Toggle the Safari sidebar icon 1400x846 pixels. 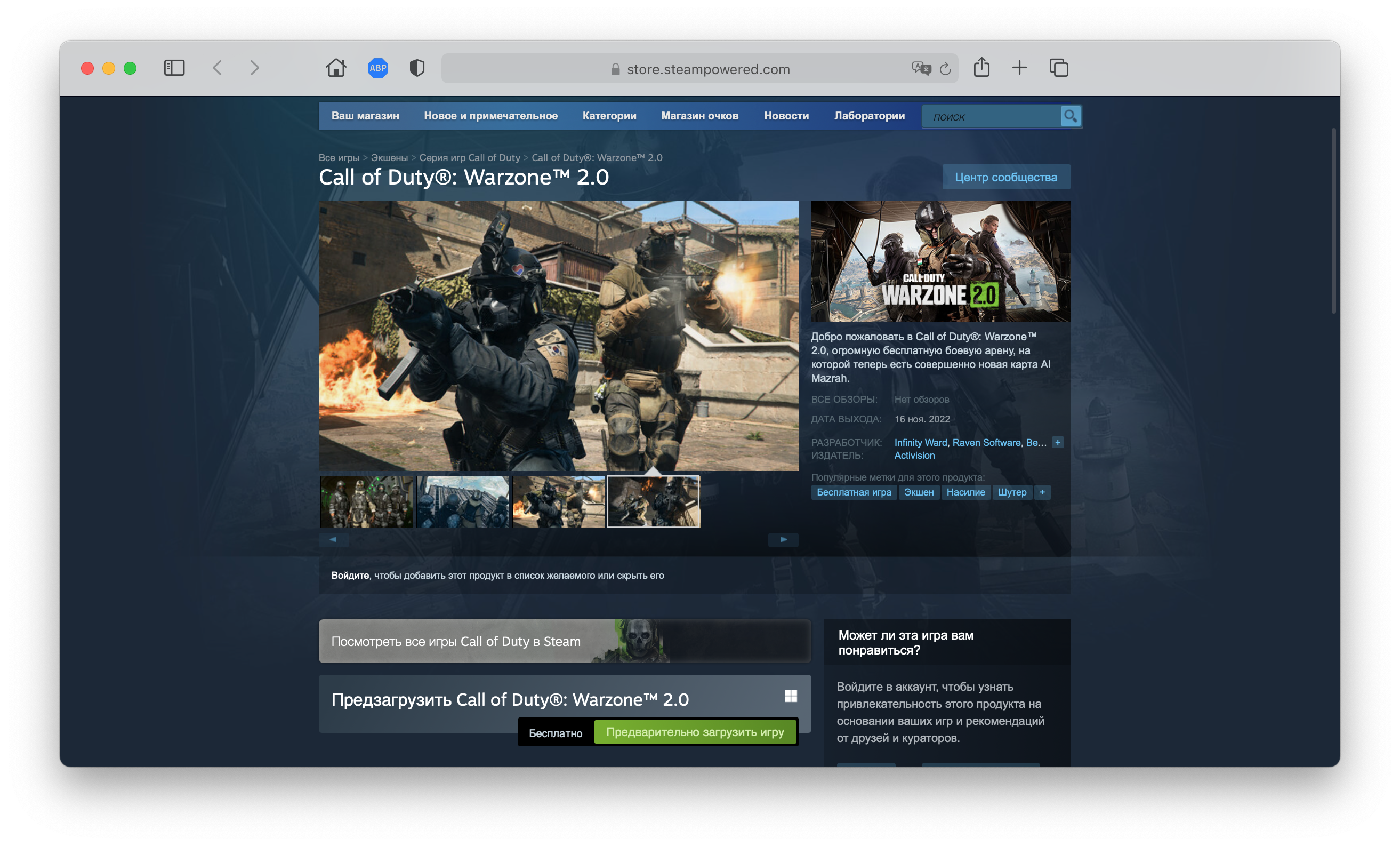174,68
